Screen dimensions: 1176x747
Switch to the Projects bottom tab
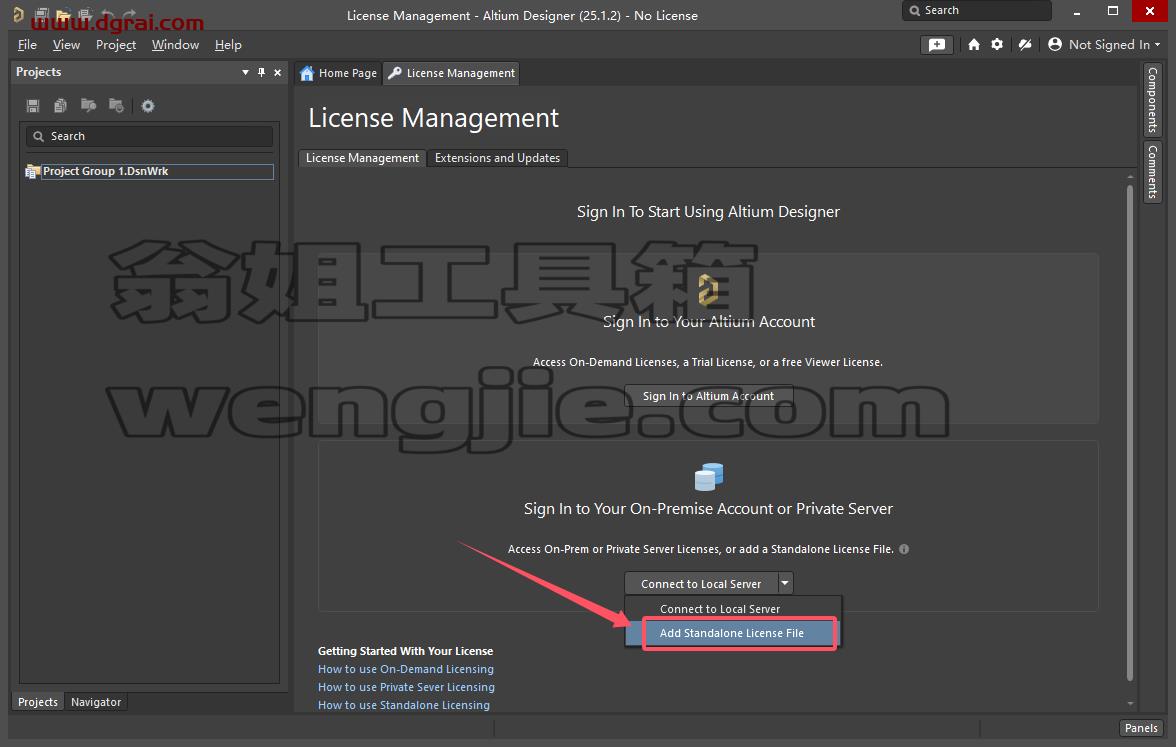pos(38,702)
